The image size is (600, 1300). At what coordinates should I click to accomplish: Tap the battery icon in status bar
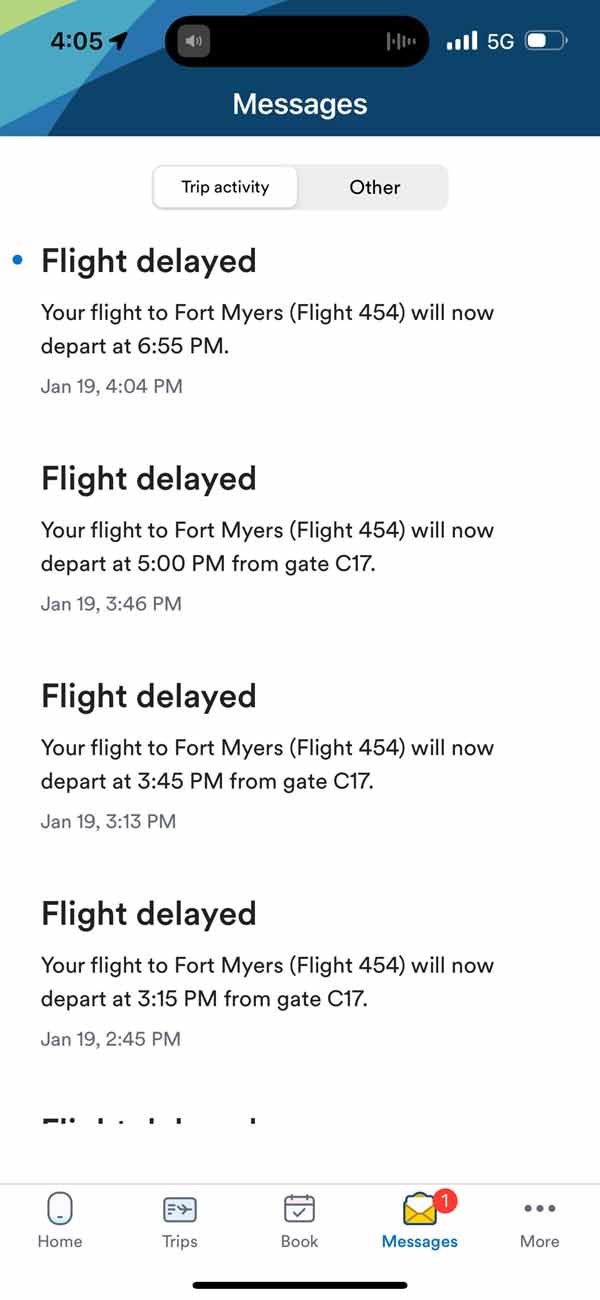click(546, 41)
